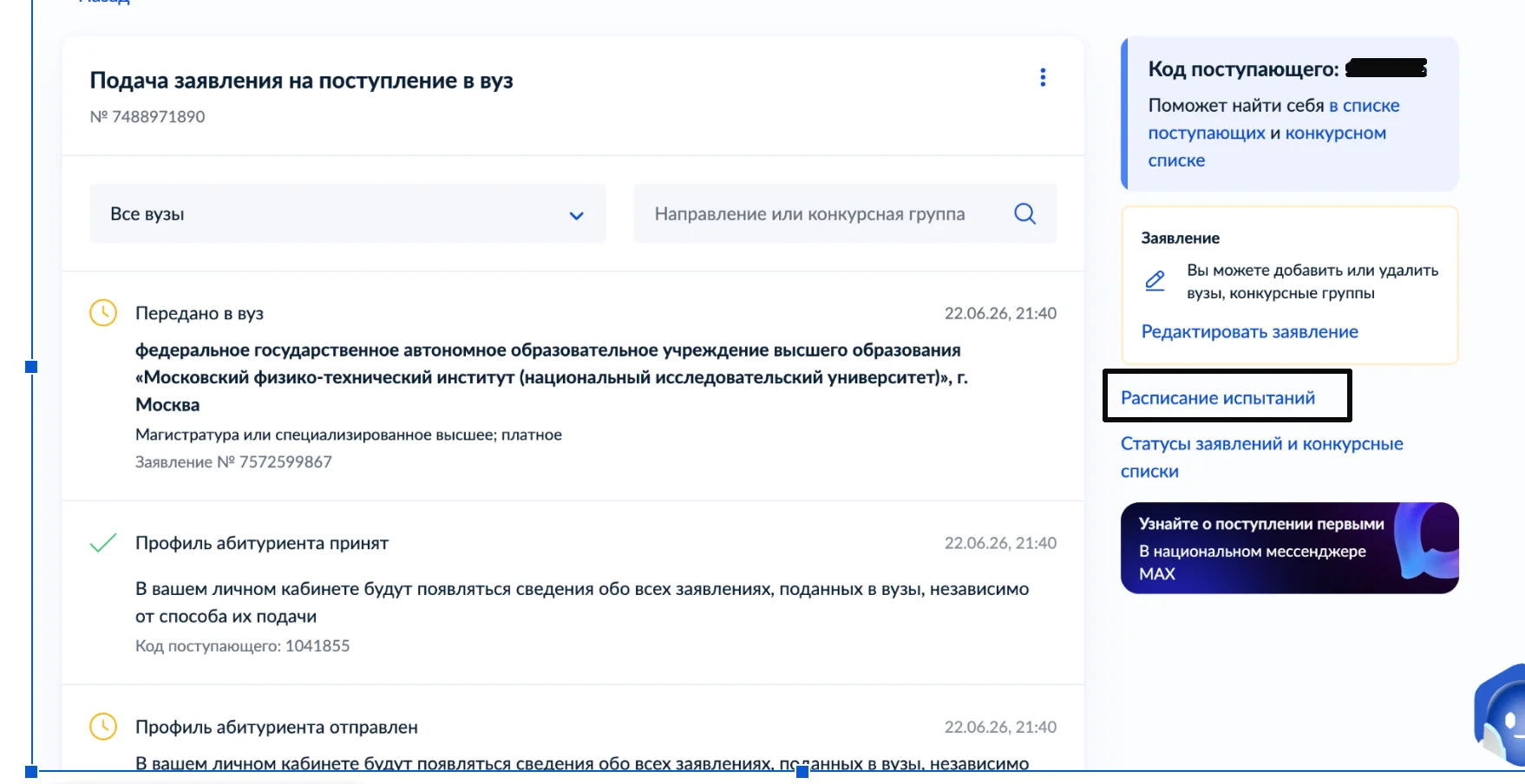1525x784 pixels.
Task: Click Код поступающего: 1041855 text
Action: [x=242, y=645]
